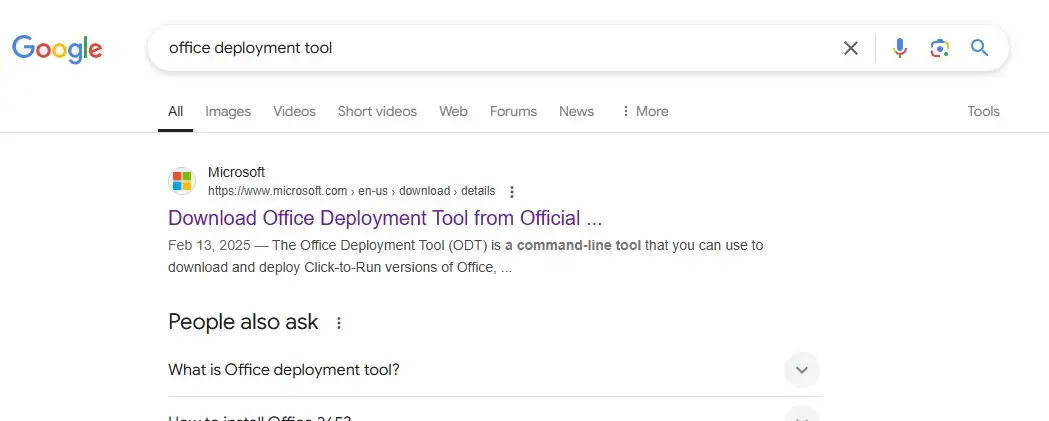Switch to the Web tab

454,111
